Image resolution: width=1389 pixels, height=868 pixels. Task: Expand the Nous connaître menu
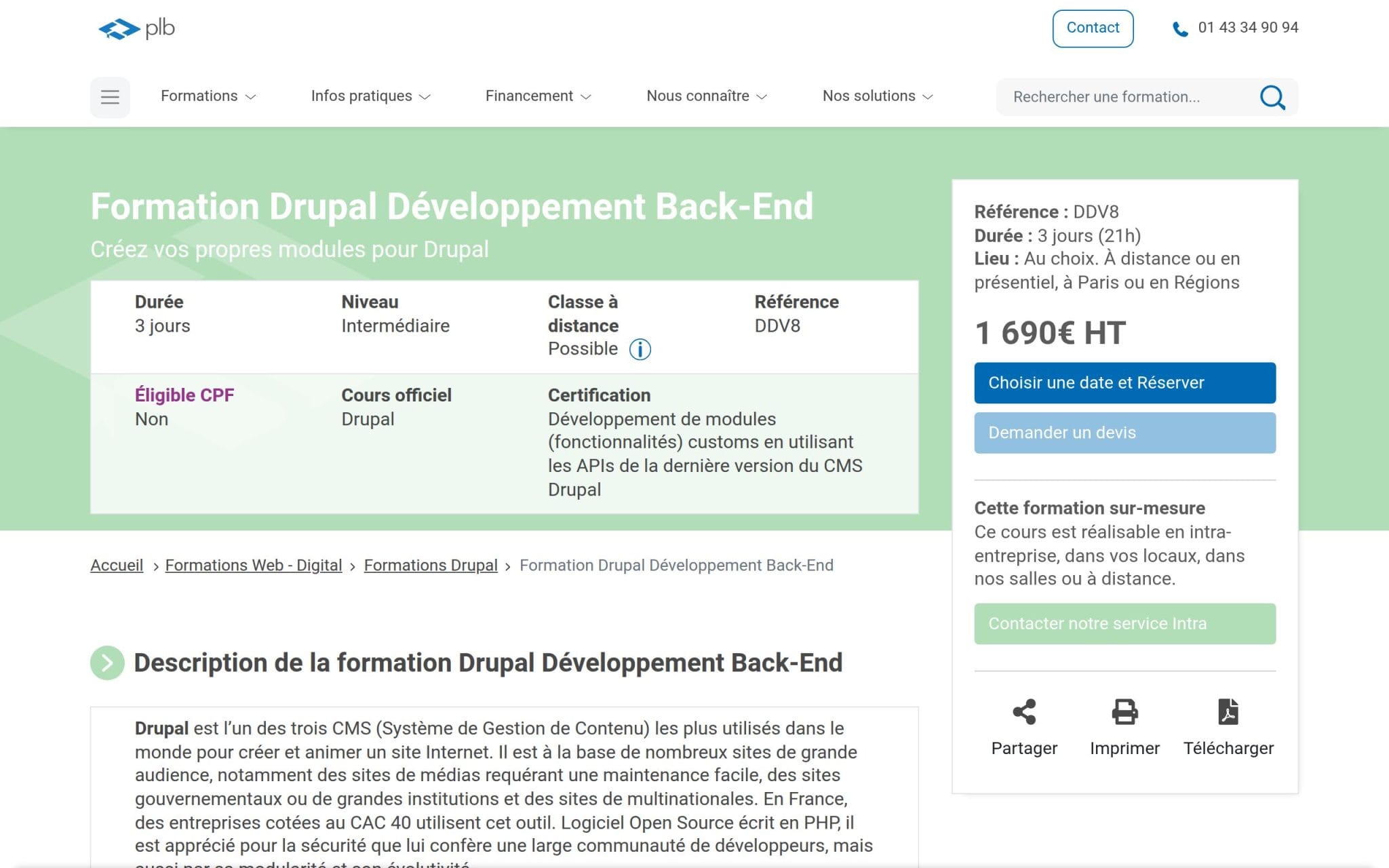point(706,96)
